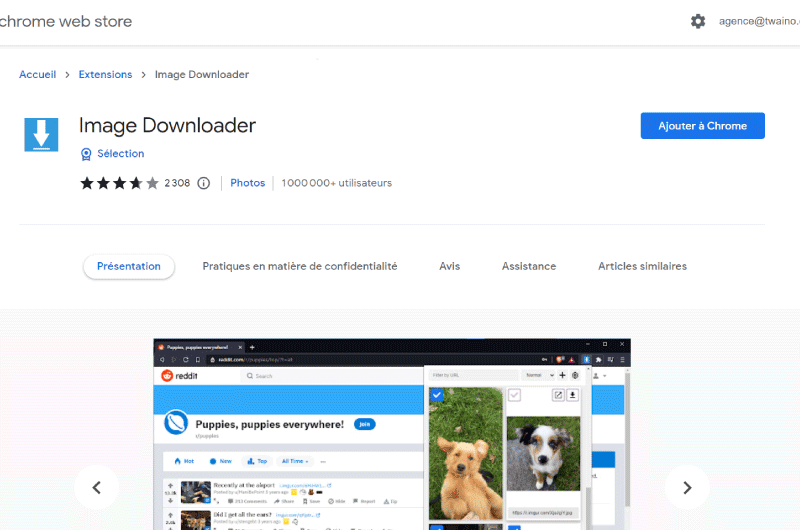Image resolution: width=800 pixels, height=530 pixels.
Task: Open the Chrome Web Store settings gear
Action: click(697, 21)
